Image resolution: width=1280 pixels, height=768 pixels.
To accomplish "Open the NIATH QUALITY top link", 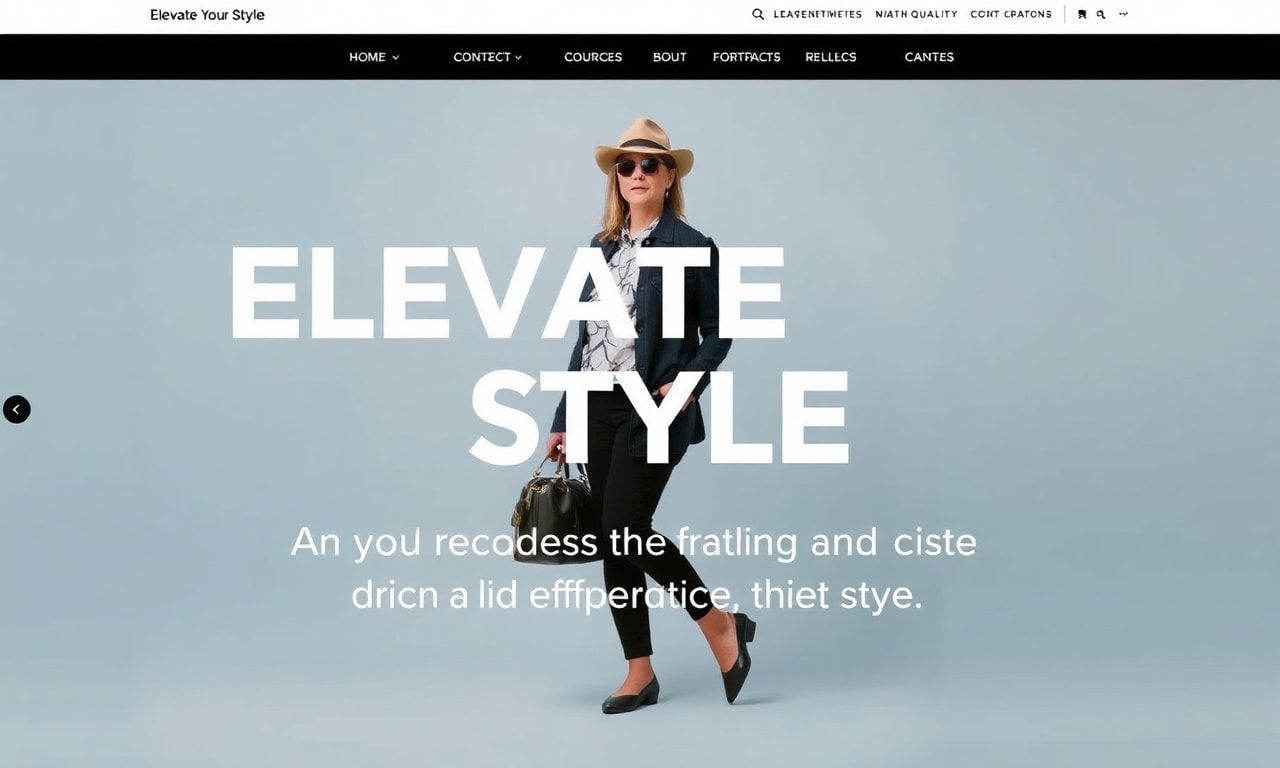I will coord(916,14).
